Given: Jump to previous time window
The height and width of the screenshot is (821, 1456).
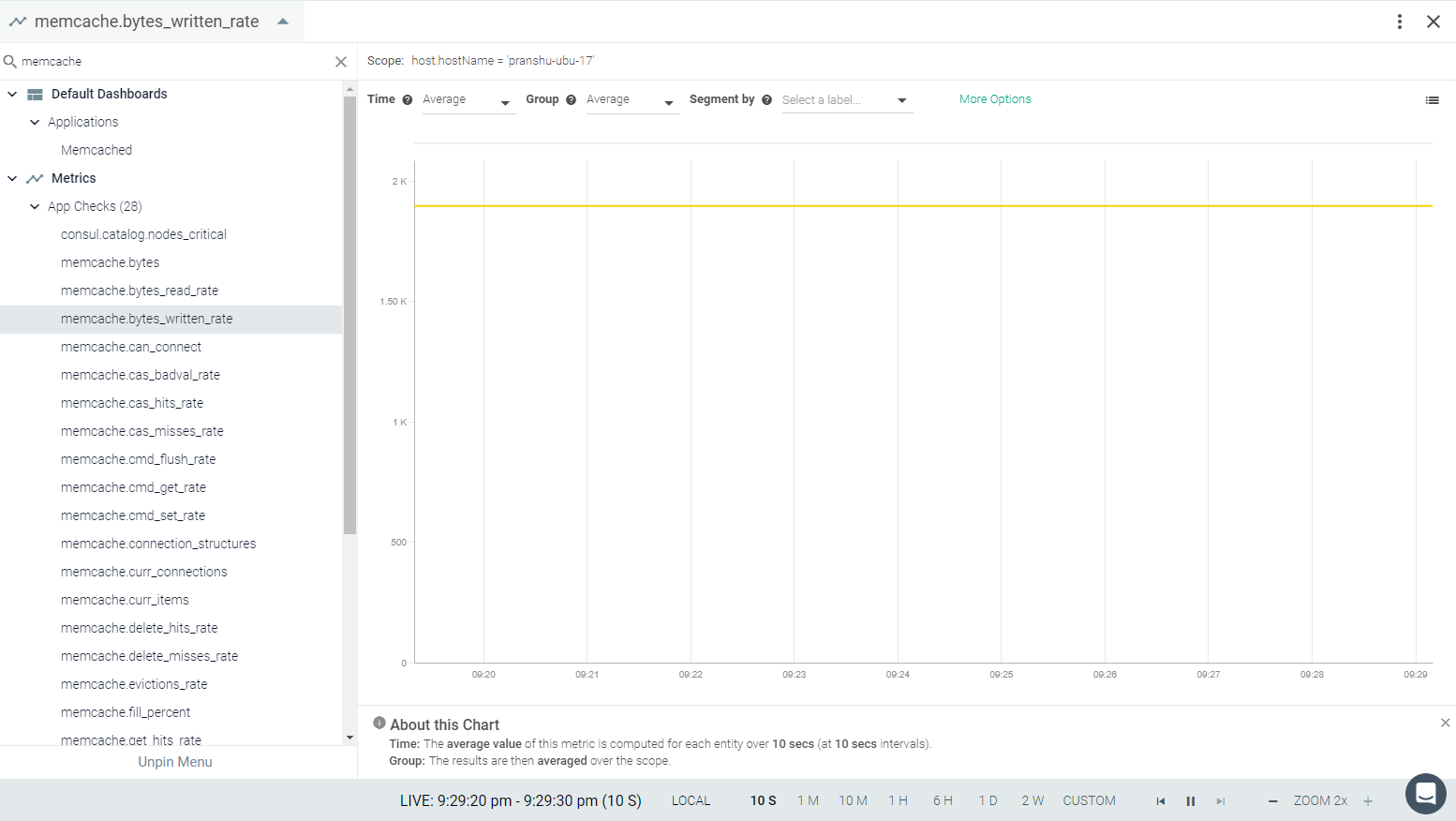Looking at the screenshot, I should 1161,801.
